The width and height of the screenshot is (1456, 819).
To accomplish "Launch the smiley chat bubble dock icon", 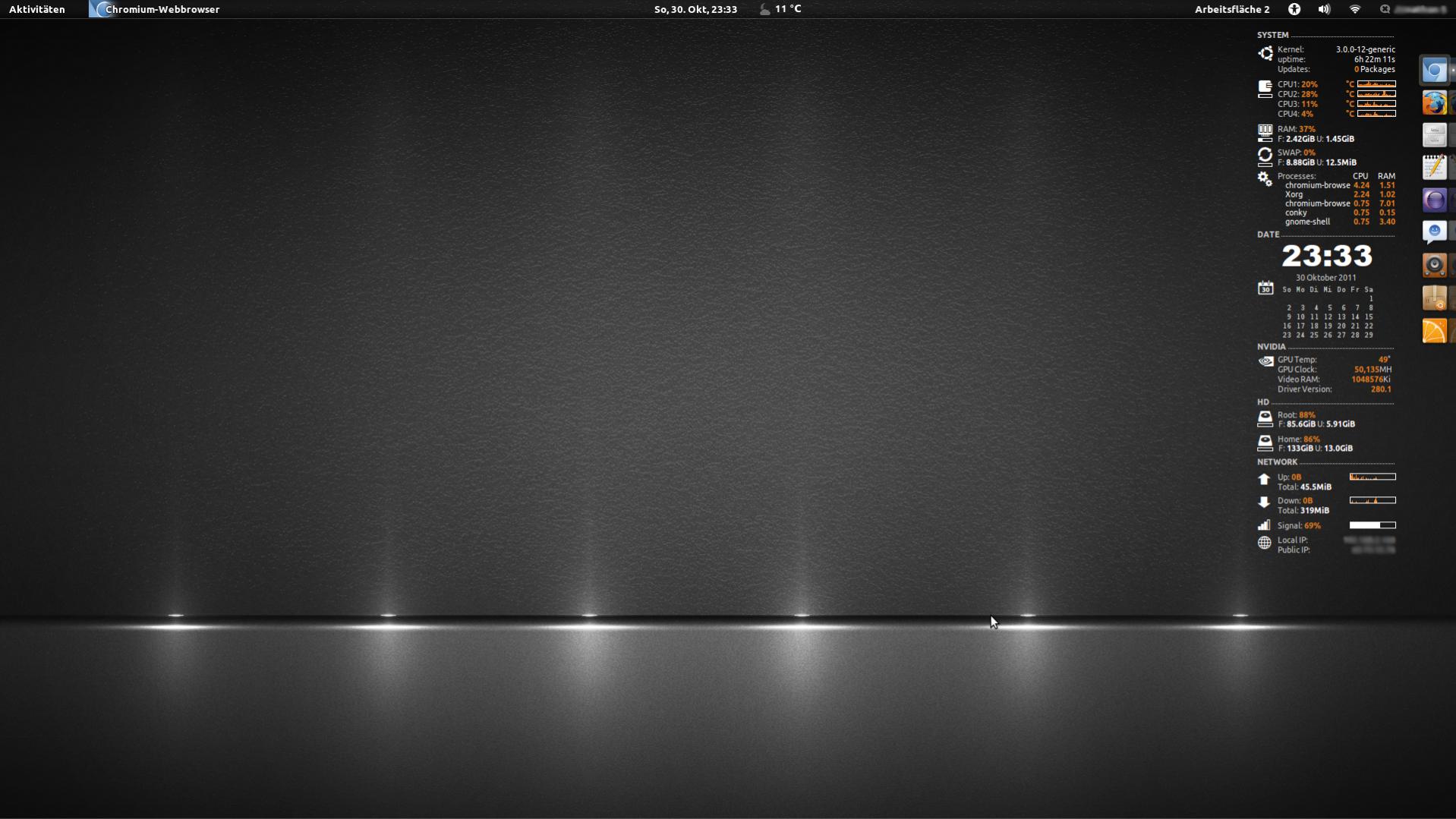I will pos(1434,232).
